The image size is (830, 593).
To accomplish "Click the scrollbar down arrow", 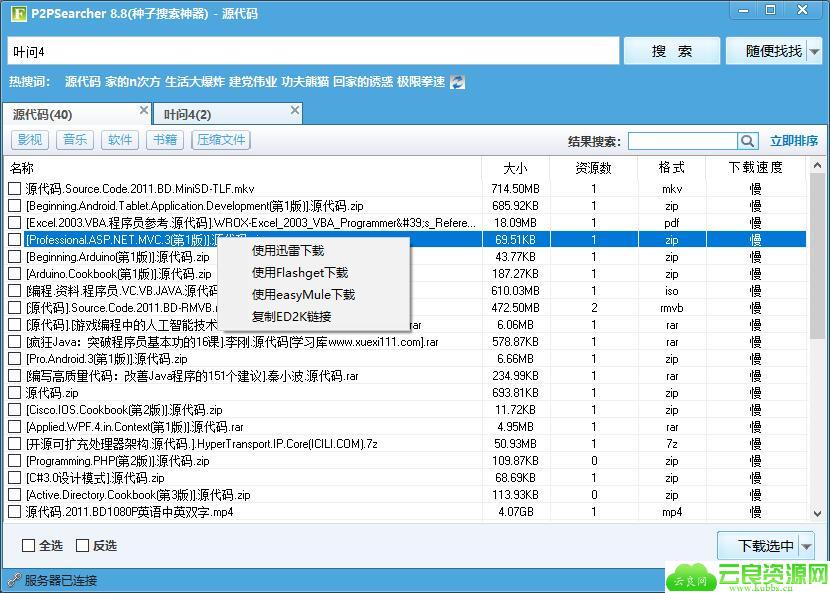I will (817, 514).
